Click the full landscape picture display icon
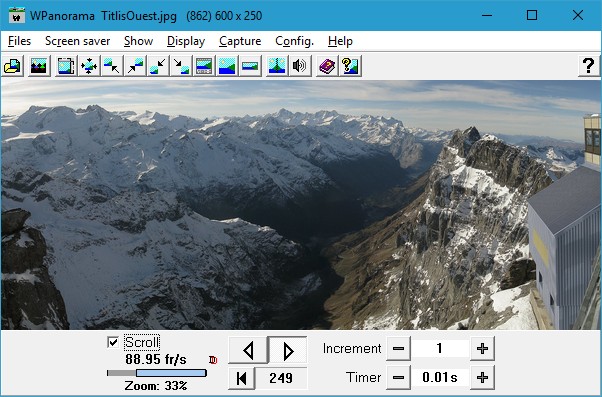Viewport: 602px width, 397px height. pos(227,66)
